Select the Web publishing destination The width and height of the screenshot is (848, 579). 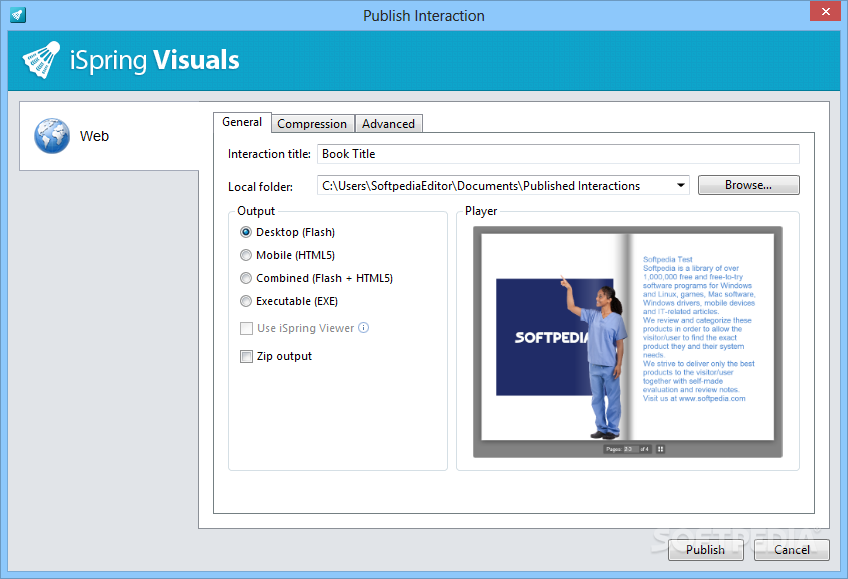(109, 136)
